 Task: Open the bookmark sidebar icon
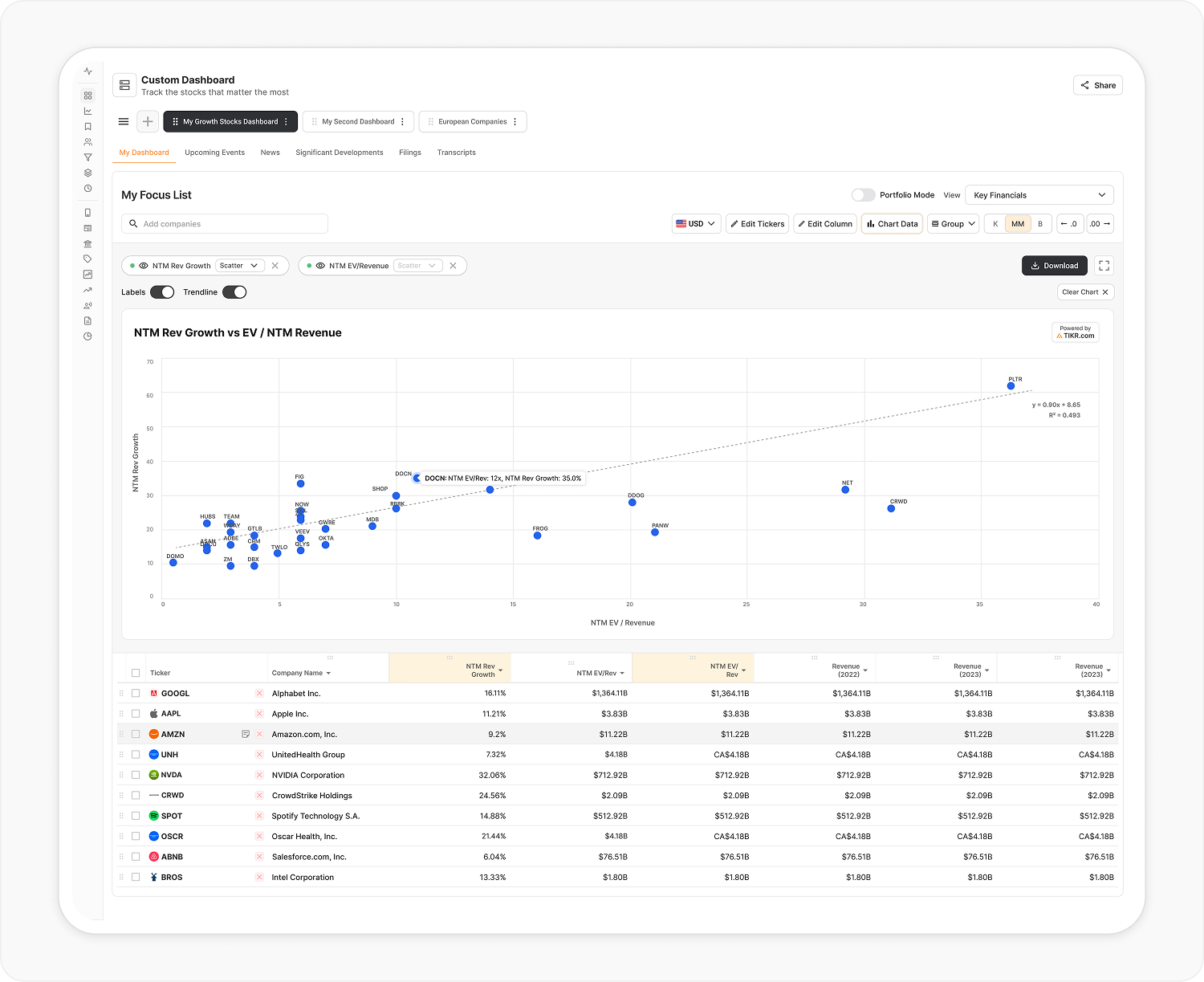click(88, 126)
